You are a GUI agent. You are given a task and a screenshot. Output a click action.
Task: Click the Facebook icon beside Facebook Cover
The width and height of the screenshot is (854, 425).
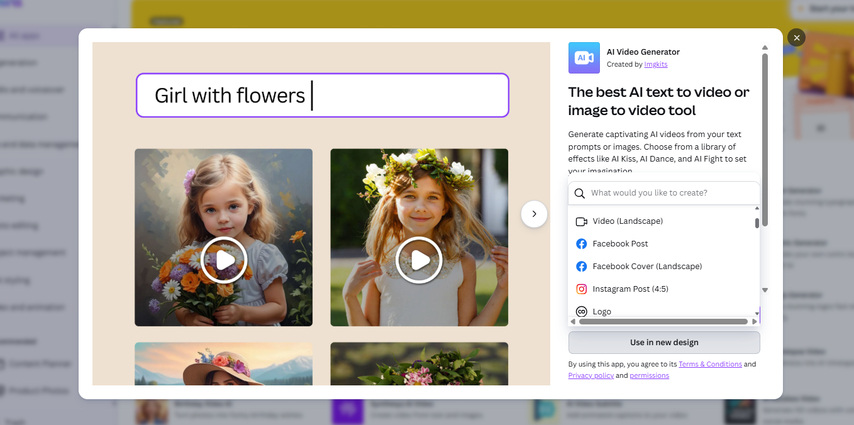581,266
